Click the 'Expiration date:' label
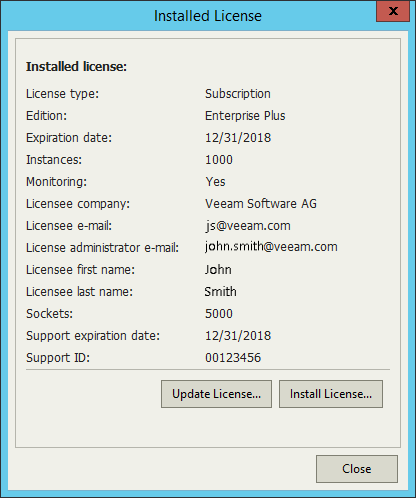The width and height of the screenshot is (416, 498). pyautogui.click(x=69, y=138)
